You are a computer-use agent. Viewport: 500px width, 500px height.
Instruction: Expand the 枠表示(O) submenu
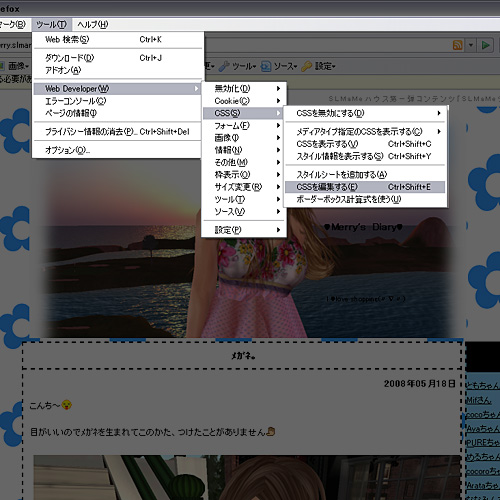pos(244,175)
